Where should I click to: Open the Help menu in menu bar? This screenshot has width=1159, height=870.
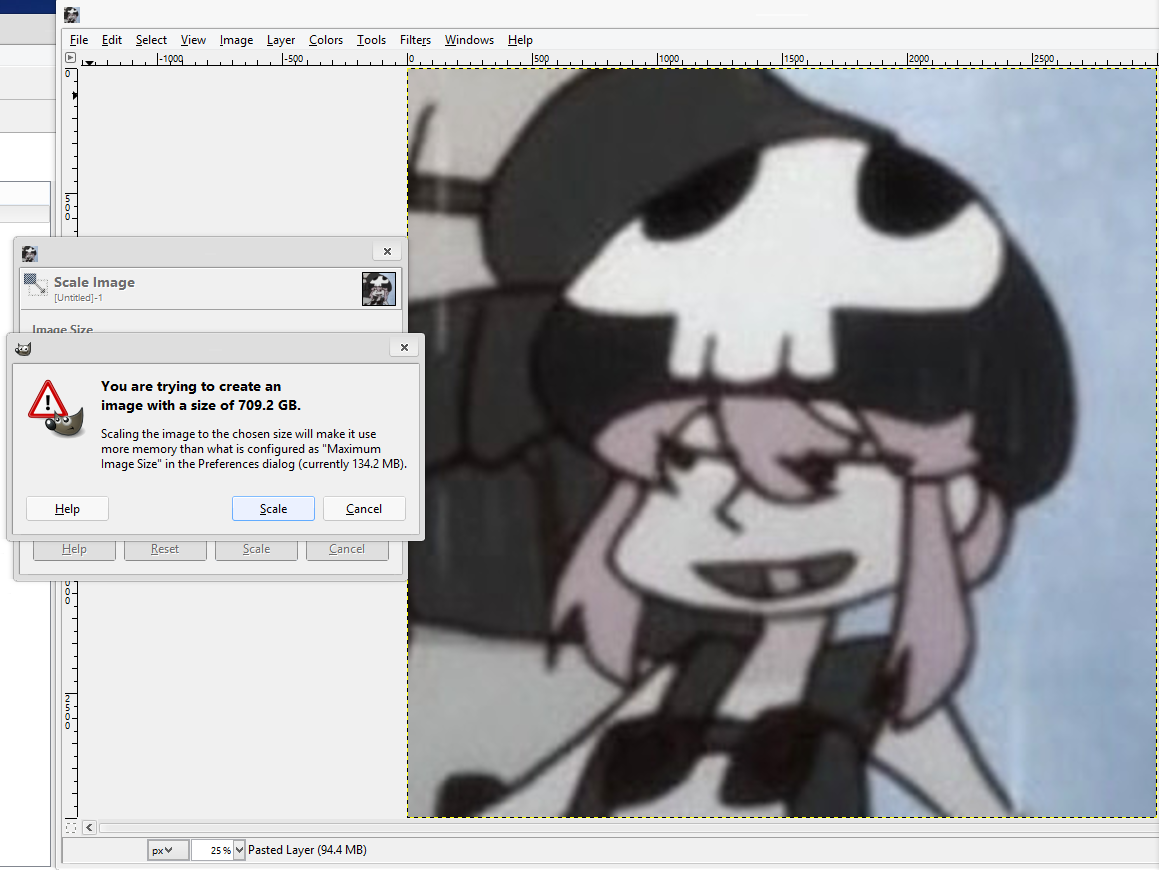(520, 40)
